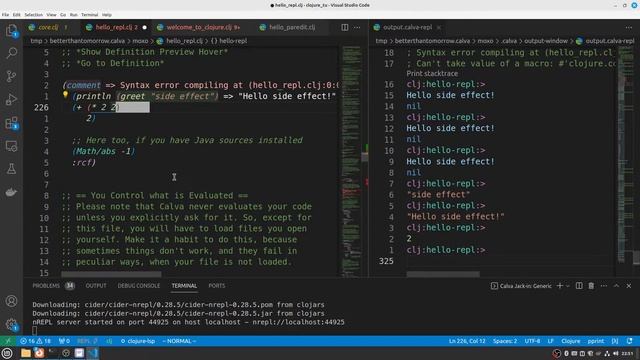Image resolution: width=640 pixels, height=360 pixels.
Task: Switch to the hello_paredit.clj tab
Action: (x=292, y=27)
